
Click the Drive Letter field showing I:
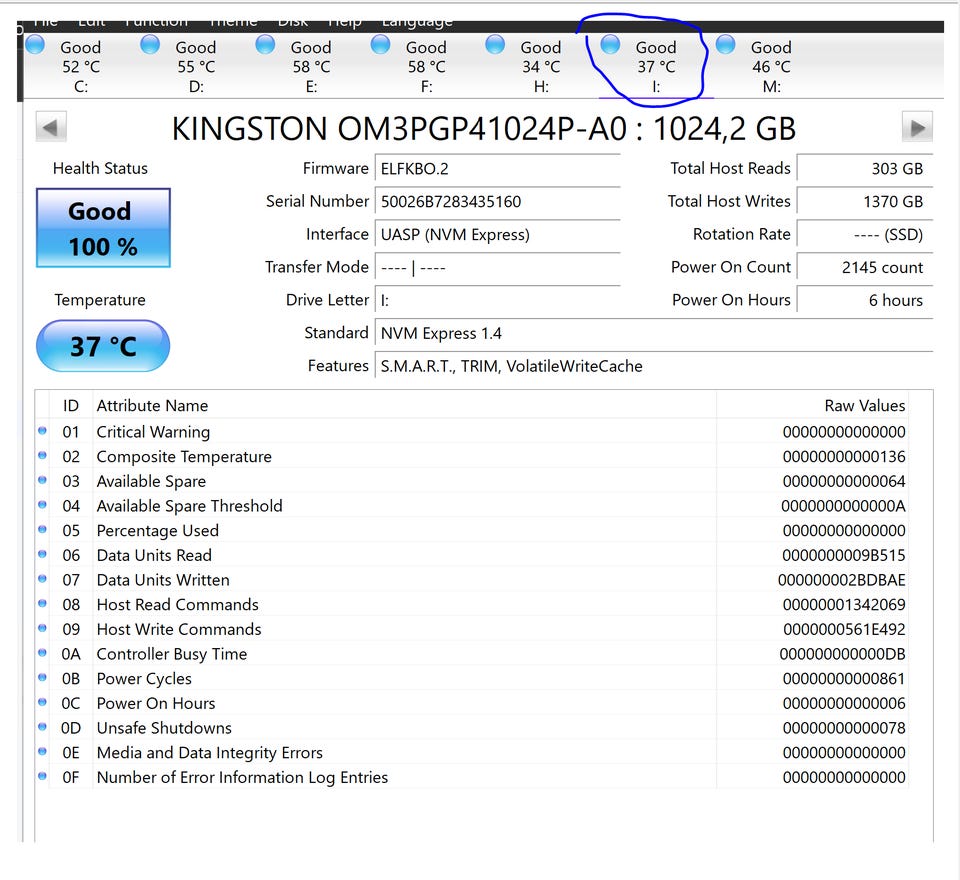[498, 301]
